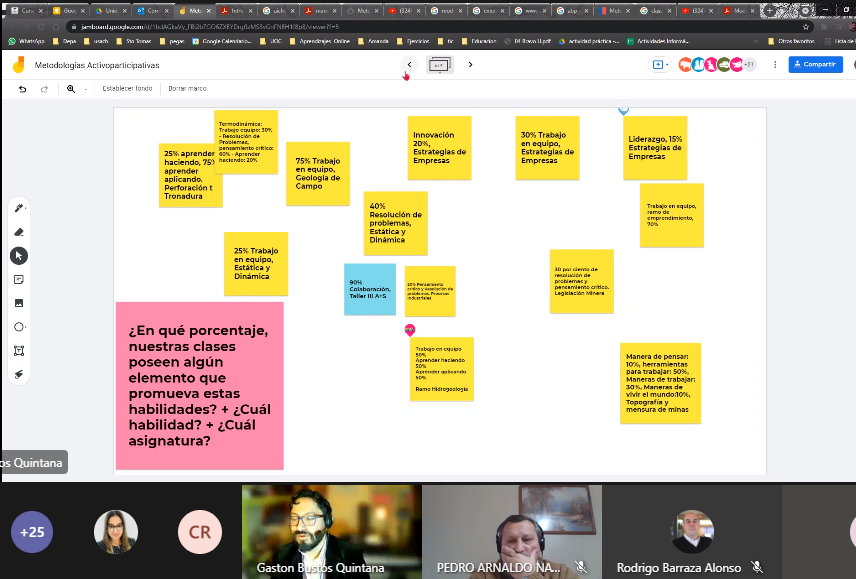Show the +21 additional collaborators
The height and width of the screenshot is (579, 856).
click(x=749, y=64)
